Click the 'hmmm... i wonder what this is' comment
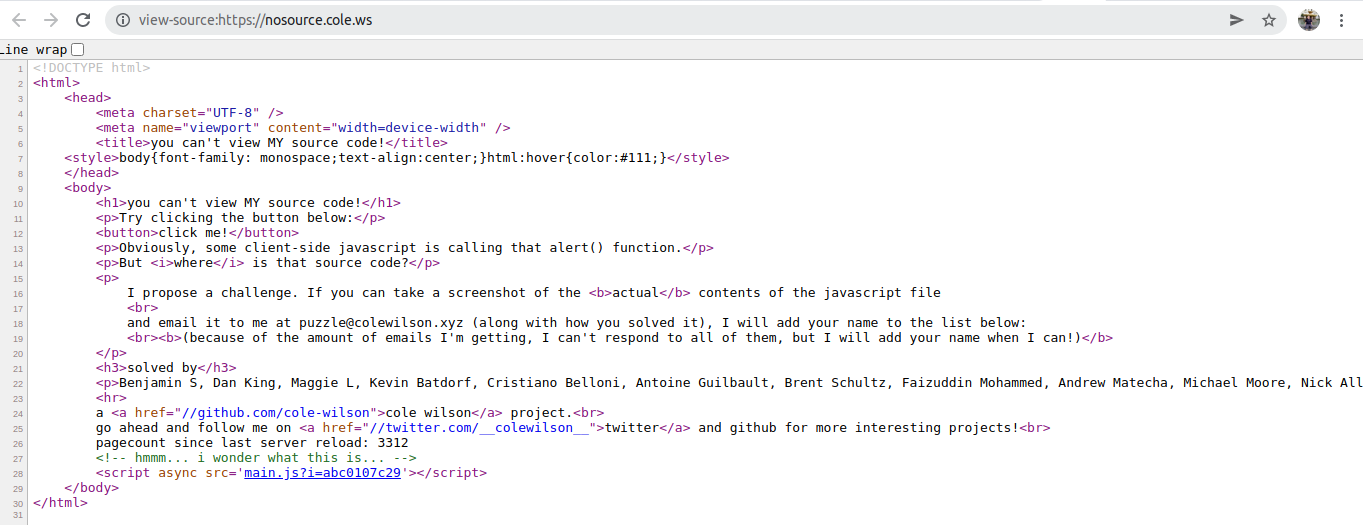 point(256,457)
